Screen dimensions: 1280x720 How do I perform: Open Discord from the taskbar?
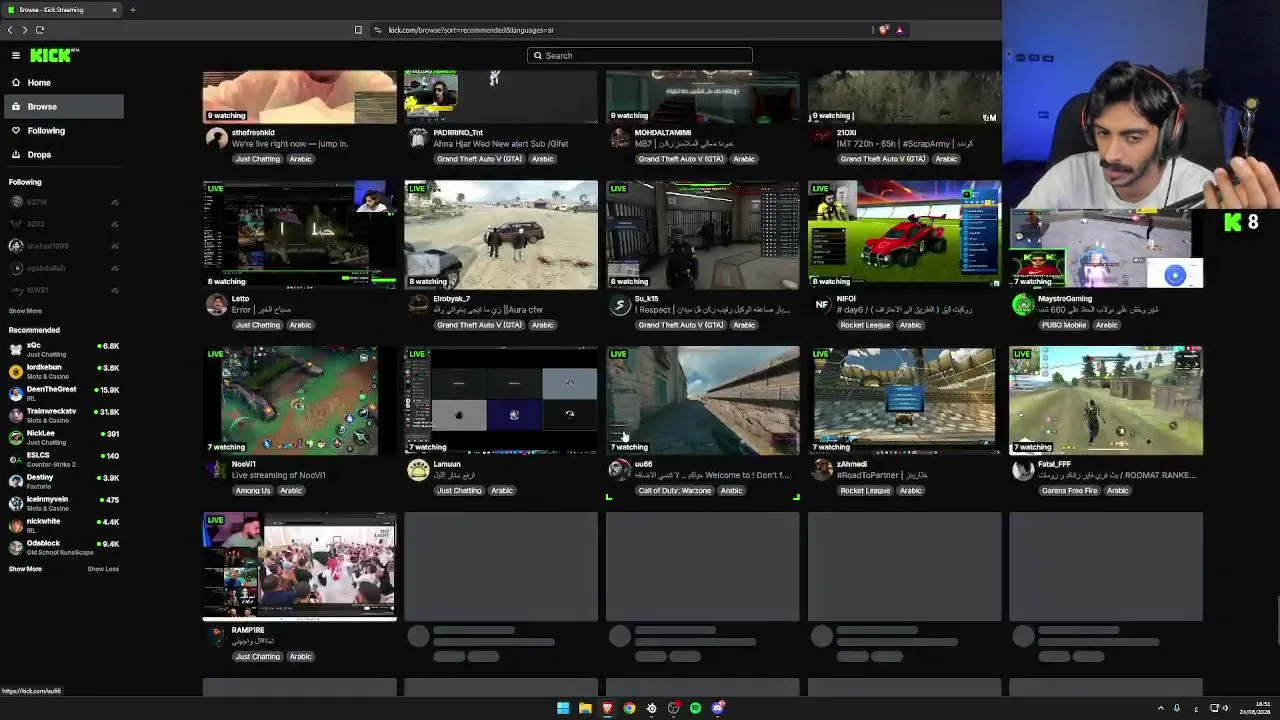click(717, 708)
